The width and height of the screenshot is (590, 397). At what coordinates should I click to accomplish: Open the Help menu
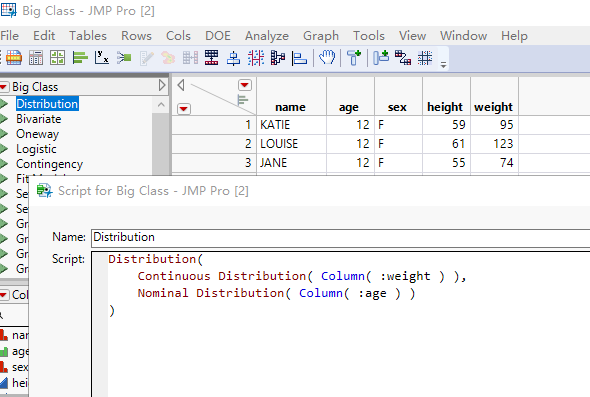514,36
